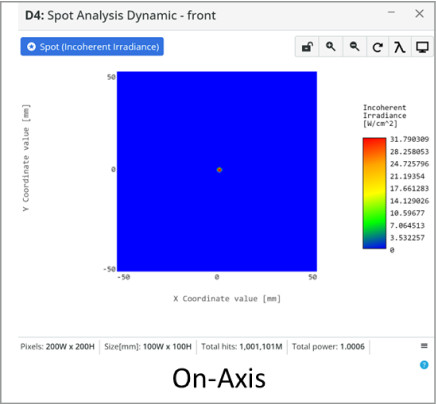Open the Spot (Incoherent Irradiance) selector
The width and height of the screenshot is (436, 404).
click(92, 47)
